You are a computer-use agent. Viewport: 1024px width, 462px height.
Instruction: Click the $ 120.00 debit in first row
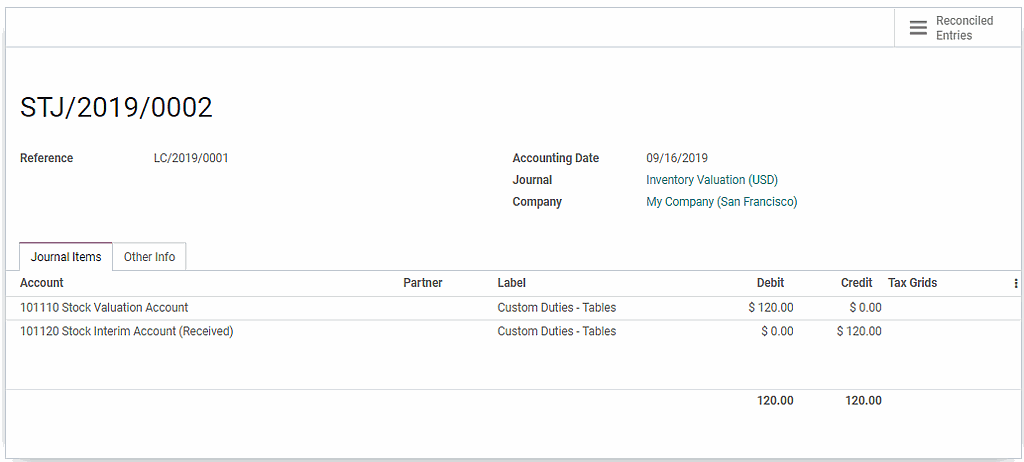pos(770,308)
